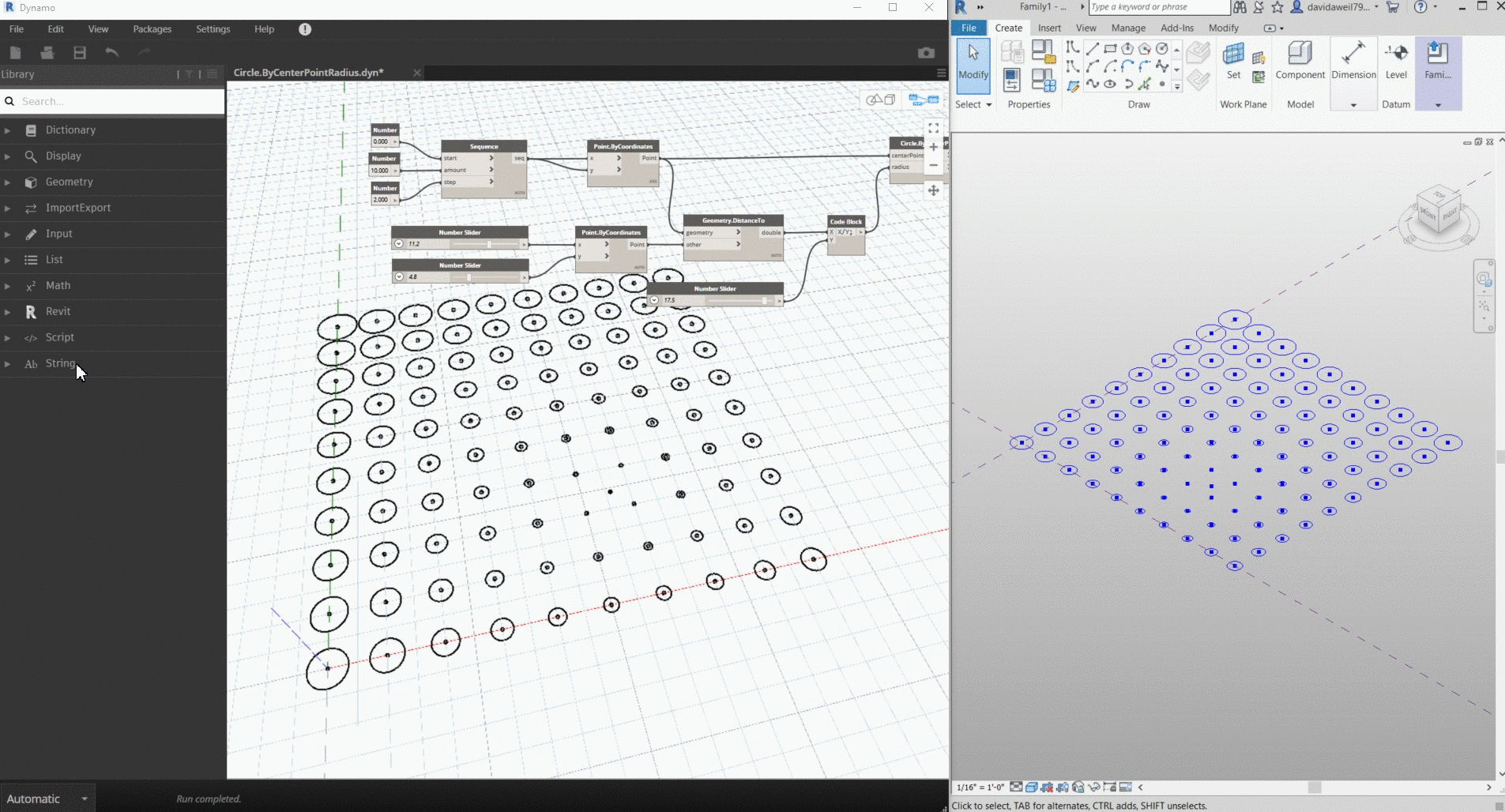The image size is (1505, 812).
Task: Toggle visual style icon in Revit view bar
Action: point(1032,787)
